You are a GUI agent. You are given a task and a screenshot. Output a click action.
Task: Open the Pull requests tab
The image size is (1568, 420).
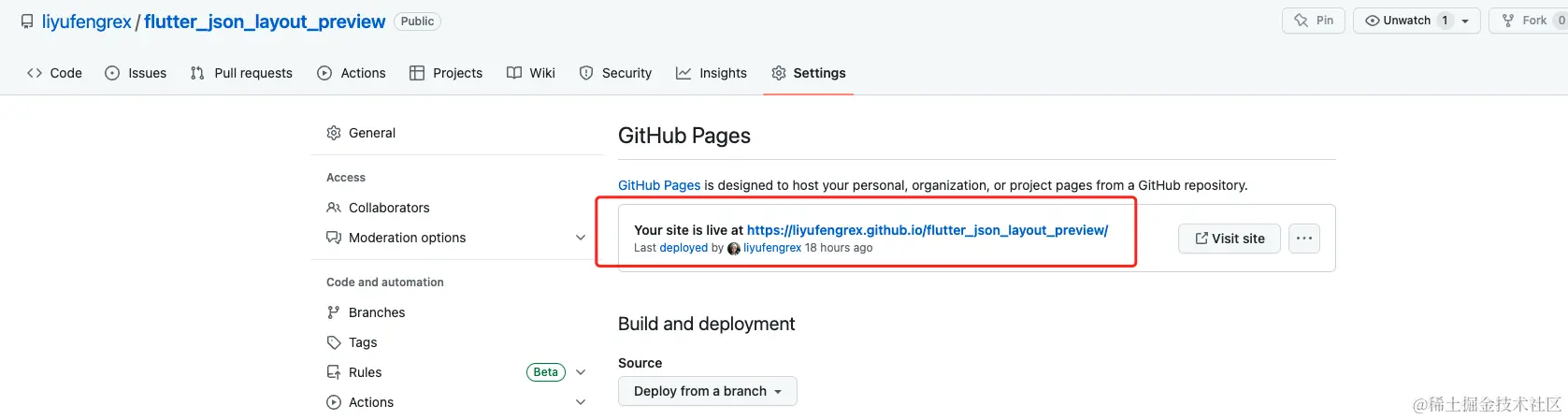(x=241, y=73)
